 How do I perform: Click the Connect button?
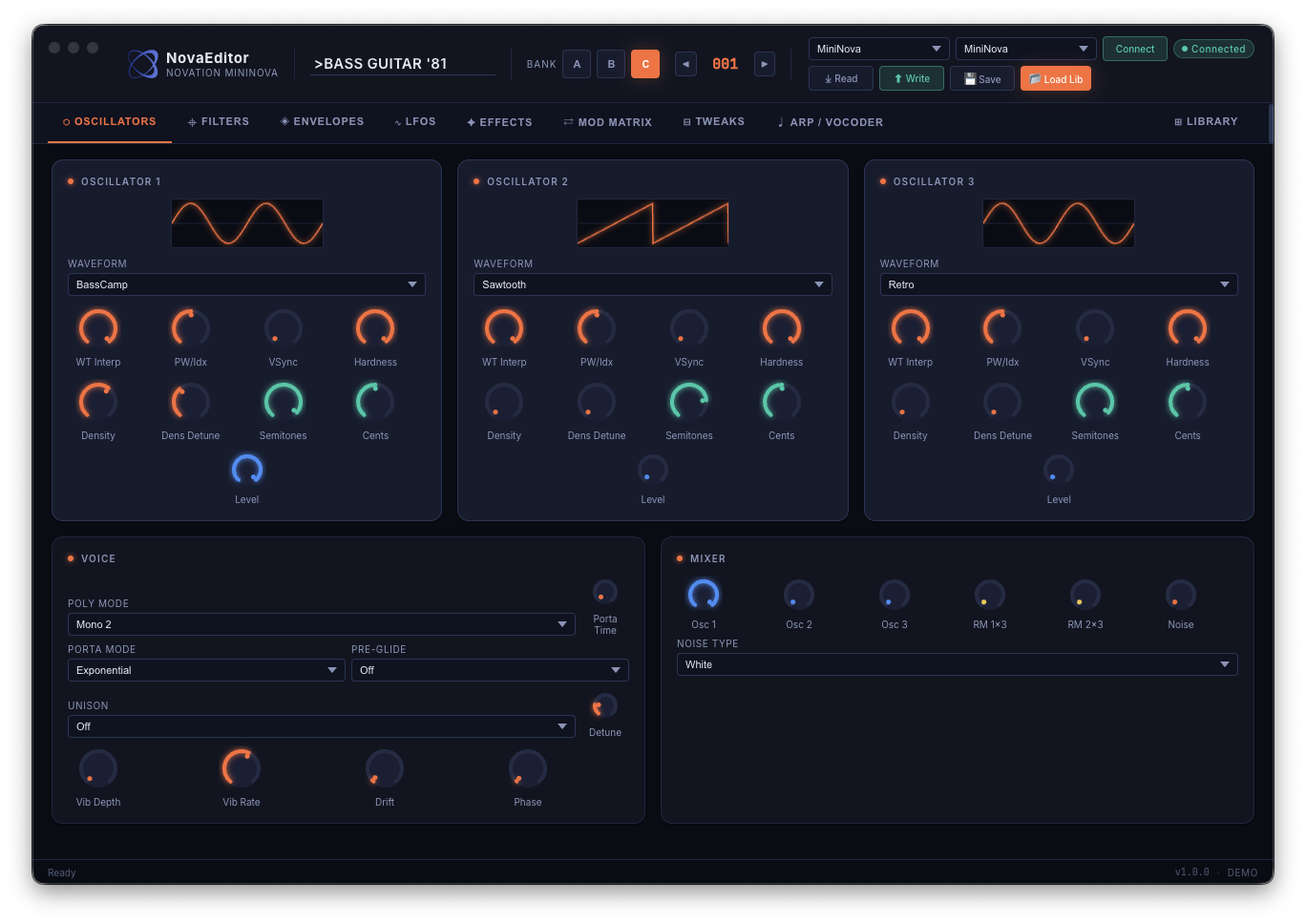[1135, 49]
